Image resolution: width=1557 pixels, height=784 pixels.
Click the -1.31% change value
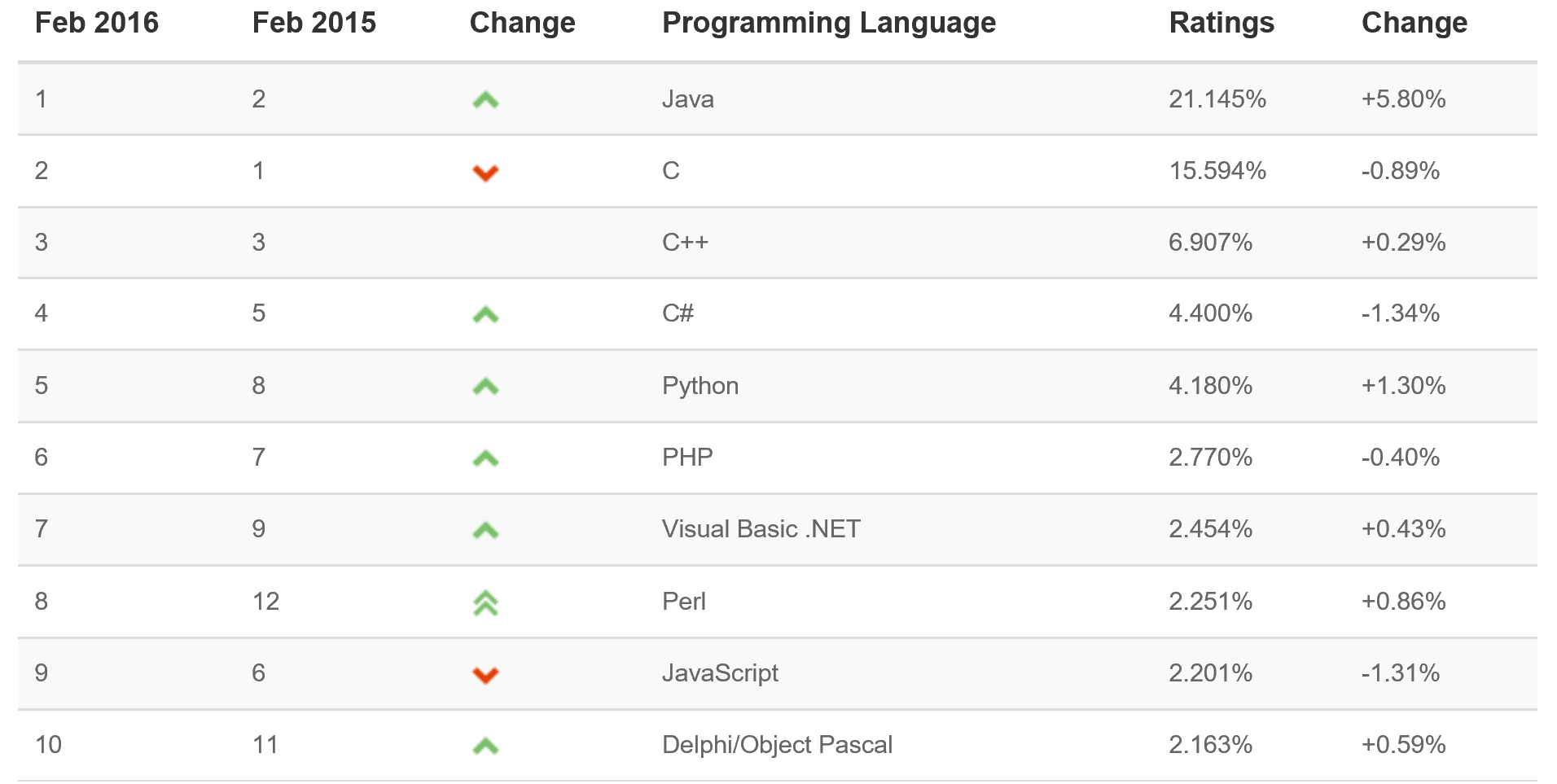click(x=1401, y=673)
